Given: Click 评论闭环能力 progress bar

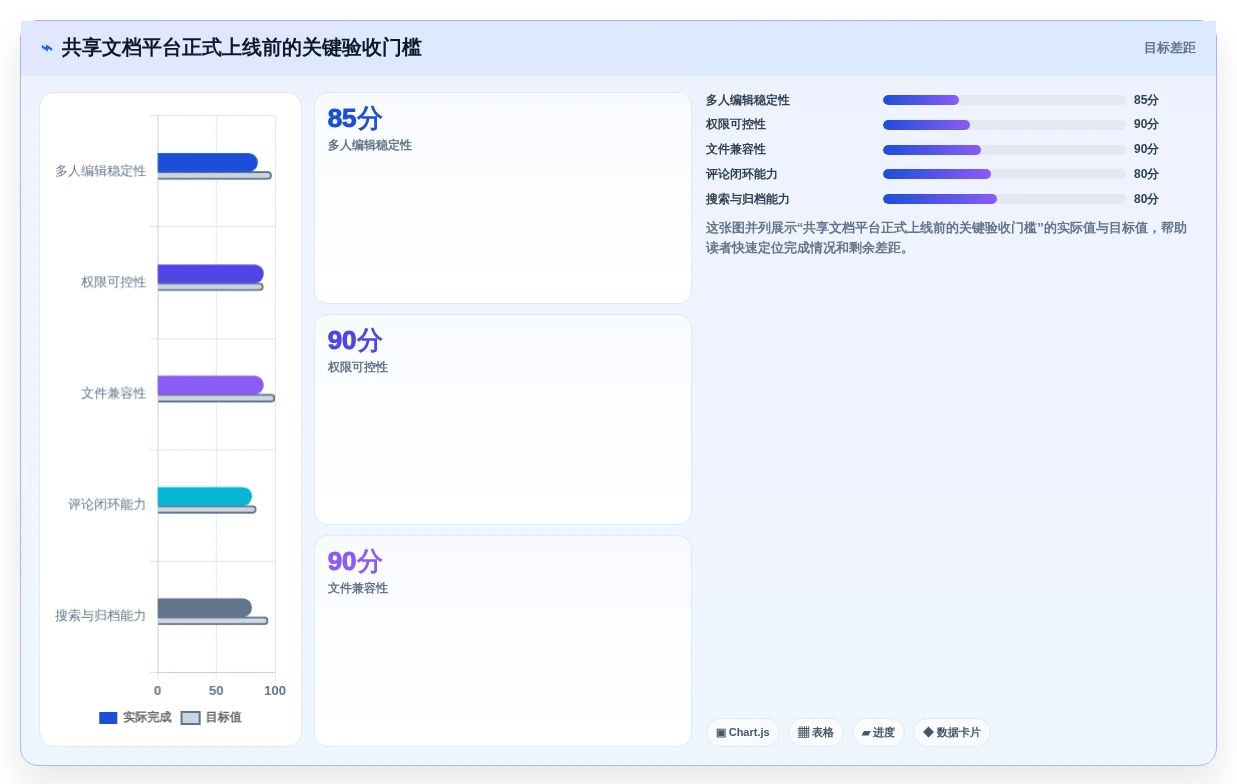Looking at the screenshot, I should click(x=1004, y=174).
